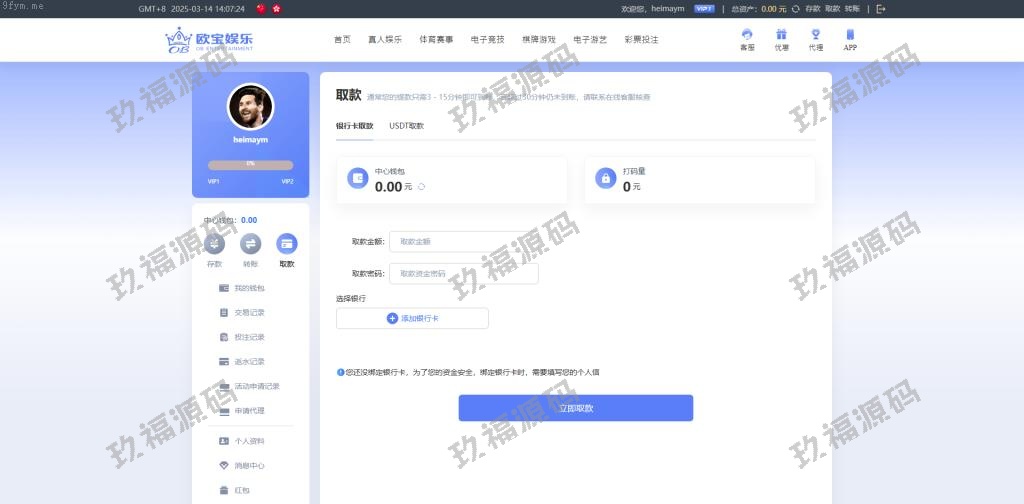Select the 银行卡取款 tab

click(x=354, y=126)
